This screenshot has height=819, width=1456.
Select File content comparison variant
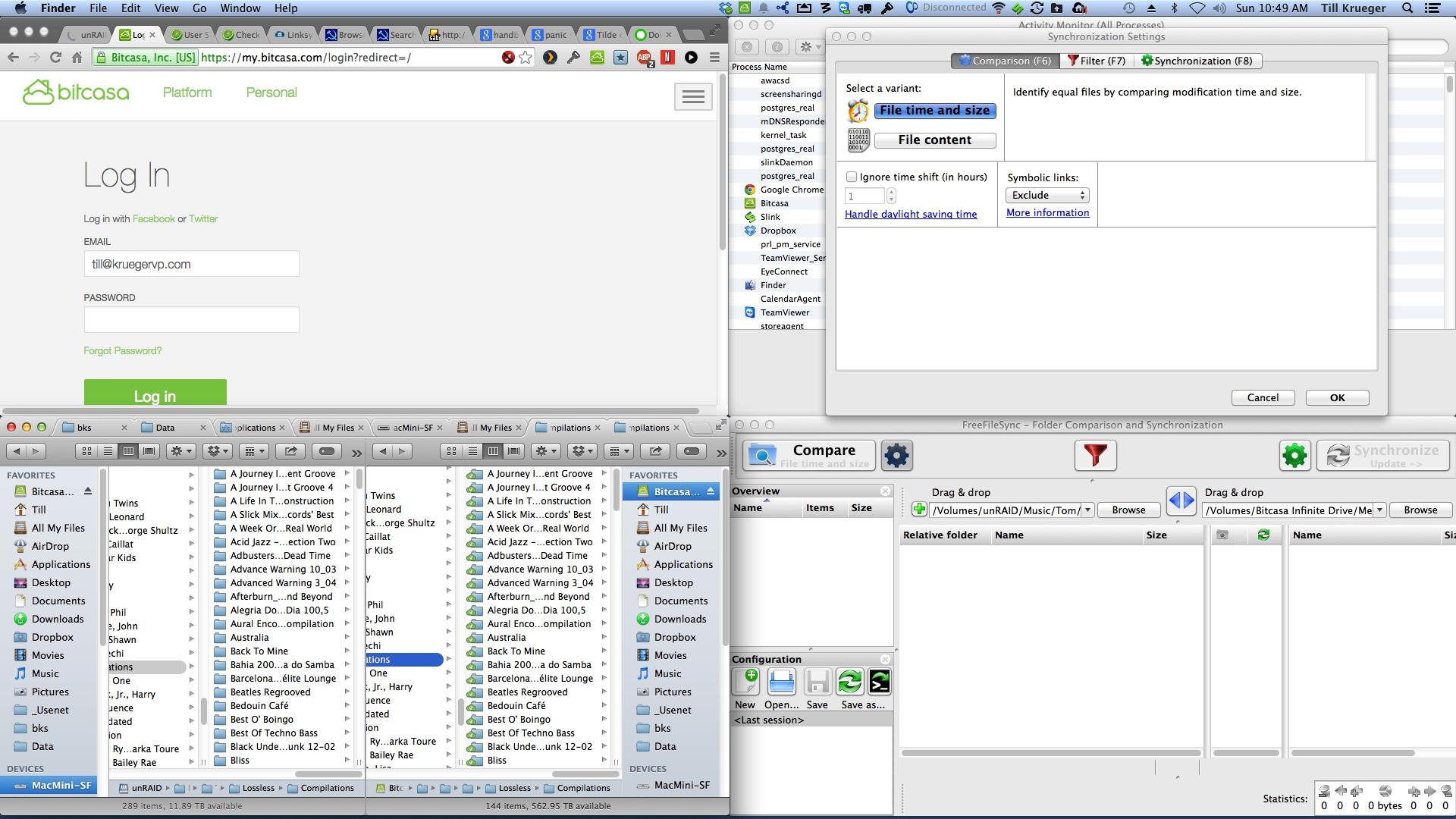pyautogui.click(x=935, y=140)
